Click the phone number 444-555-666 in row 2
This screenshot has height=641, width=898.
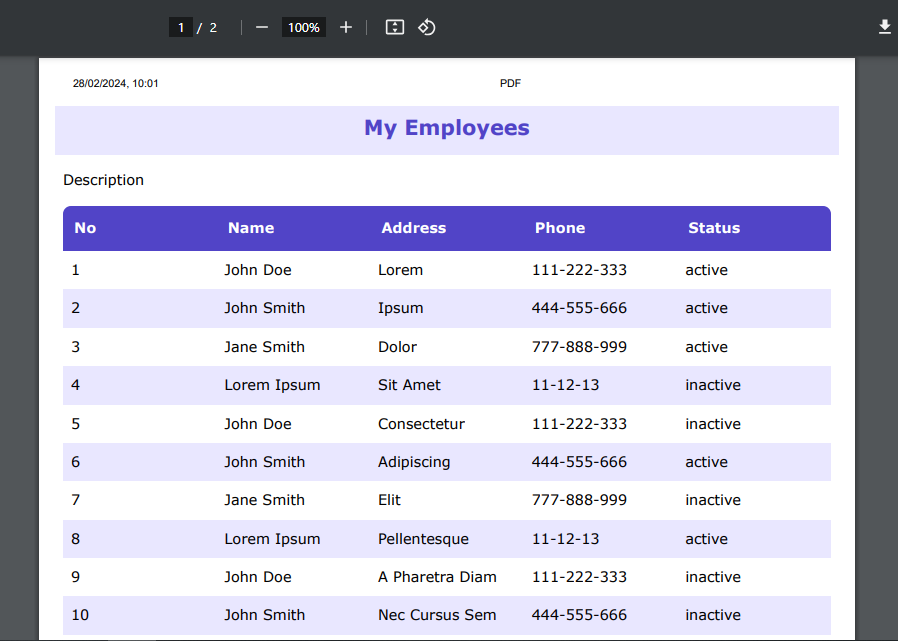pyautogui.click(x=579, y=308)
